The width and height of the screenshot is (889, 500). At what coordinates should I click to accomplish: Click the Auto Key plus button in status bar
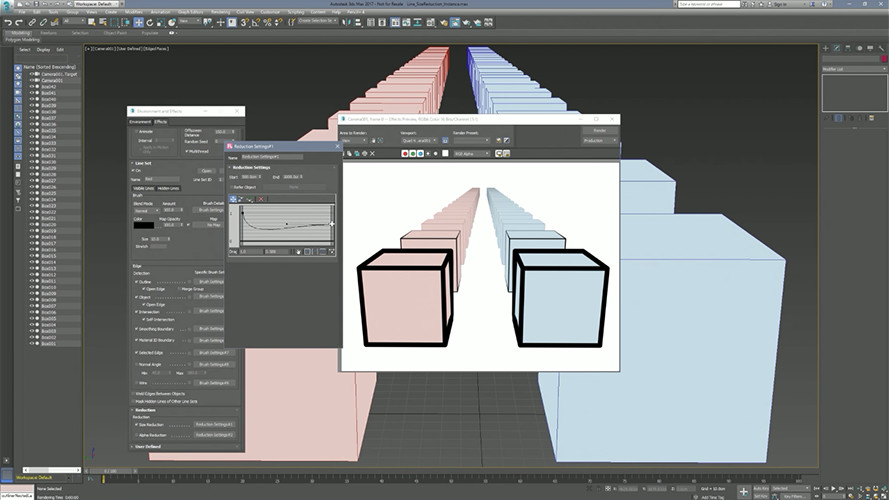[744, 491]
